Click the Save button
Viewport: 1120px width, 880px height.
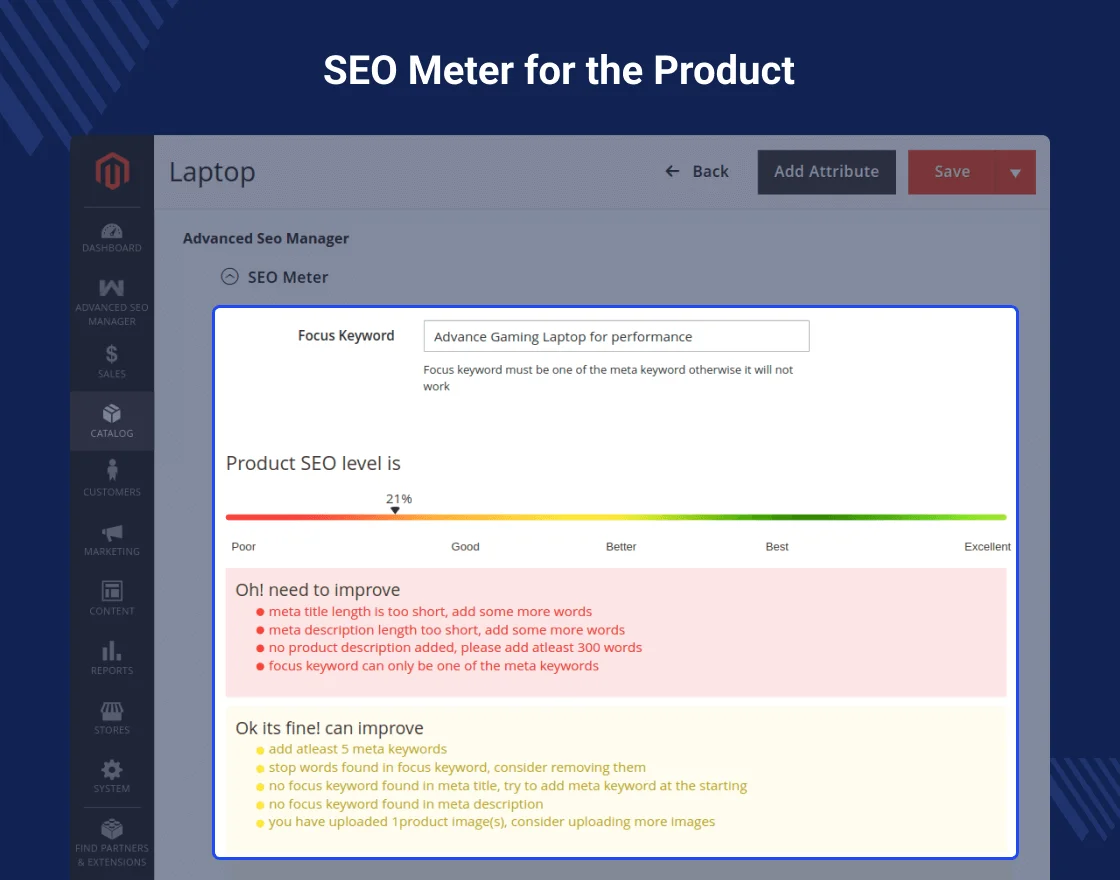click(x=952, y=171)
